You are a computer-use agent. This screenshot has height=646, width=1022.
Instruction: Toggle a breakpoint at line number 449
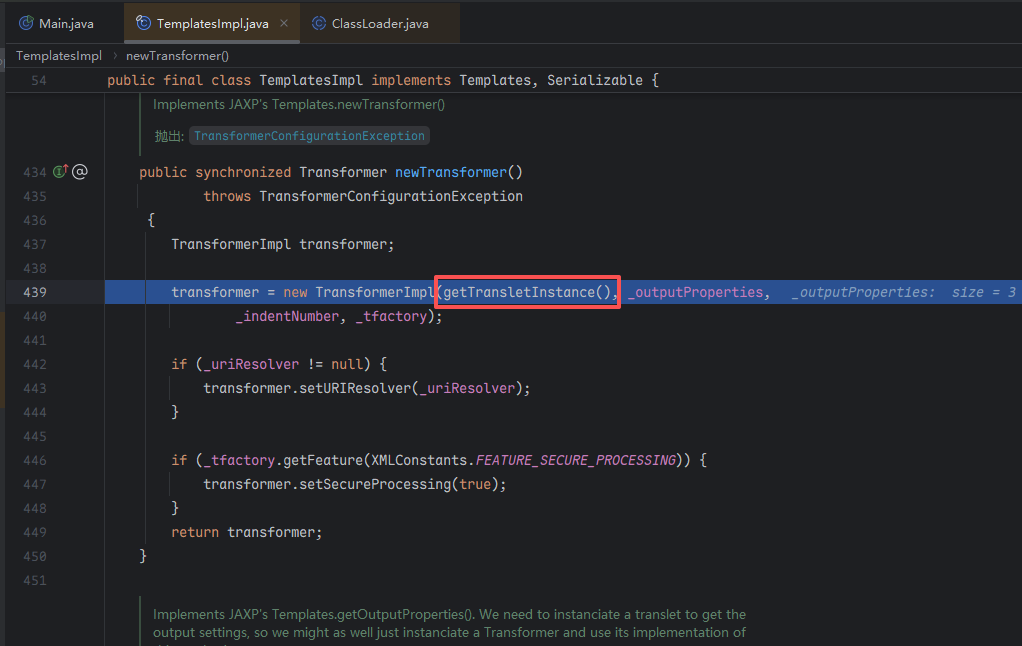[x=35, y=532]
